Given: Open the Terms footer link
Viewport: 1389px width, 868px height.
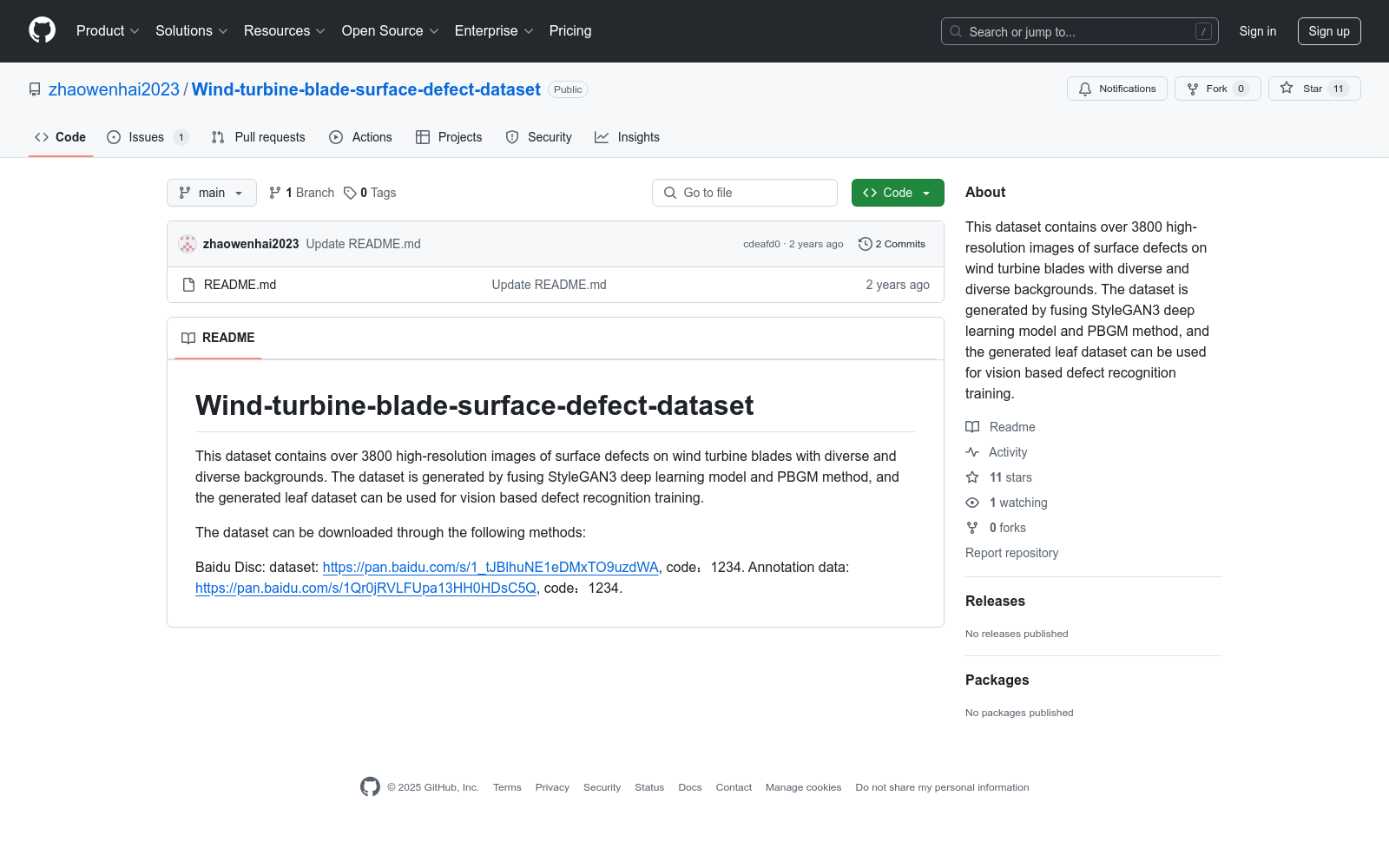Looking at the screenshot, I should (507, 787).
